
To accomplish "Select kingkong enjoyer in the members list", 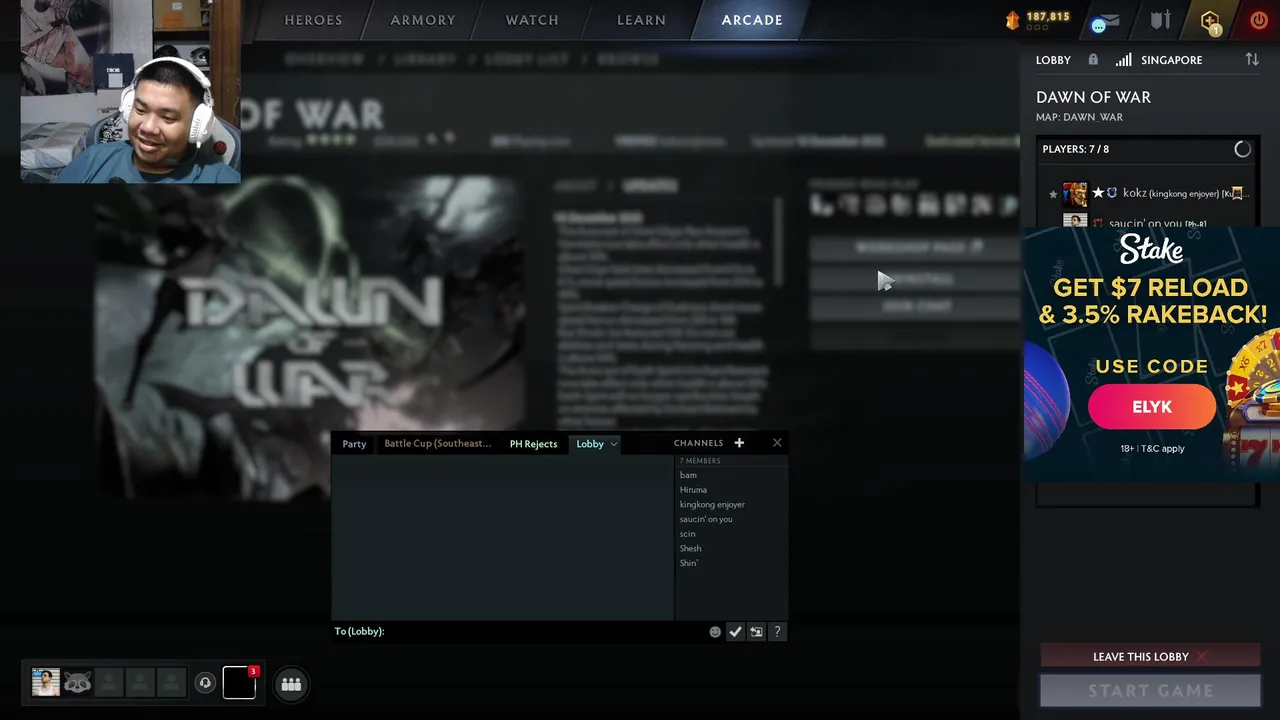I will (x=712, y=505).
